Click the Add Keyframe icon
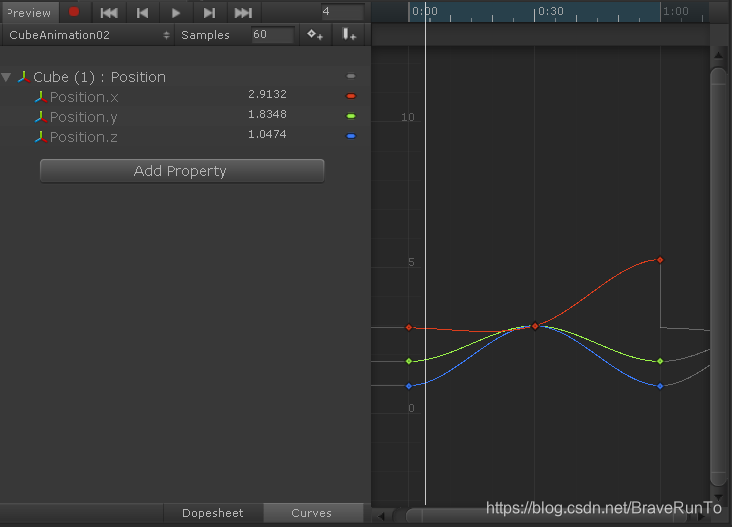The width and height of the screenshot is (732, 527). (x=315, y=35)
